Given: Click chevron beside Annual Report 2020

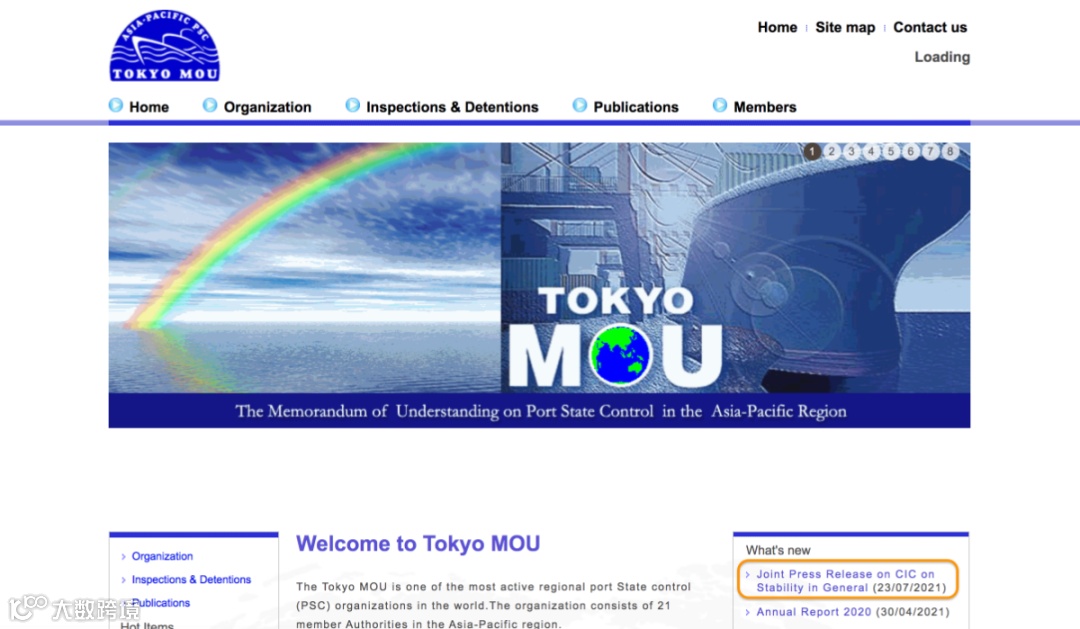Looking at the screenshot, I should tap(747, 612).
